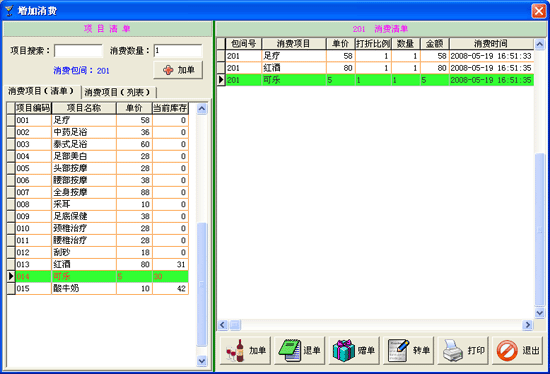Image resolution: width=550 pixels, height=374 pixels.
Task: Click stock value 42 for 酸牛奶
Action: tap(181, 288)
